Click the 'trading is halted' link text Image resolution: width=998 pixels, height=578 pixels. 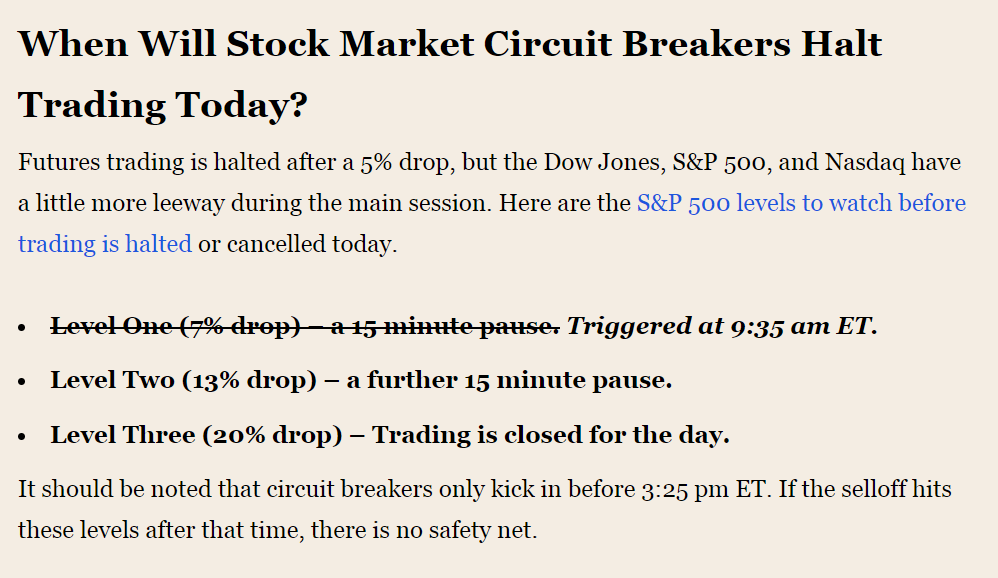[x=104, y=244]
